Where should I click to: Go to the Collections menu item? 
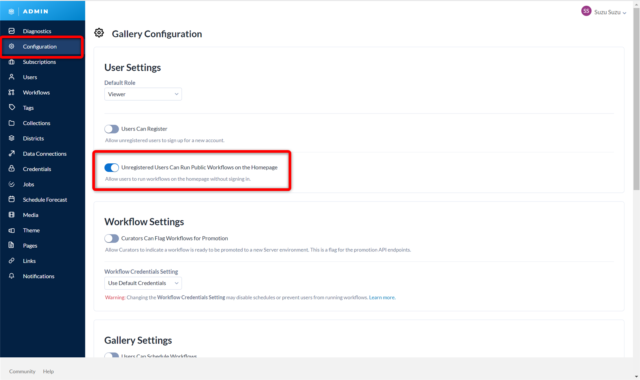(36, 123)
